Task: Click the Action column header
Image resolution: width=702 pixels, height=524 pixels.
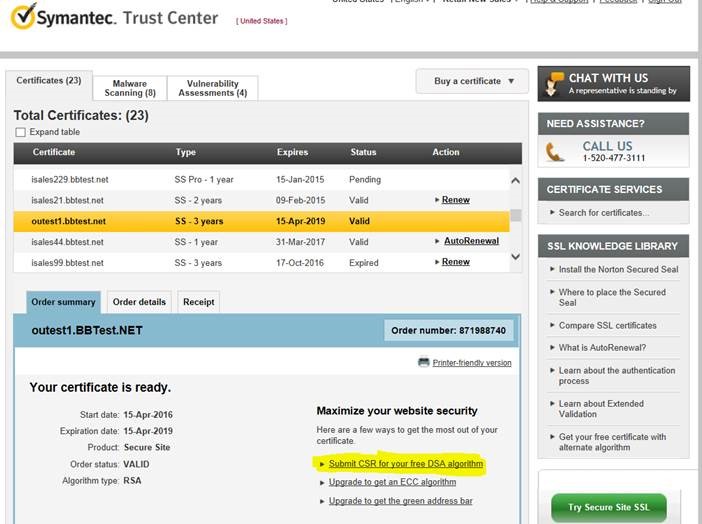Action: click(446, 152)
